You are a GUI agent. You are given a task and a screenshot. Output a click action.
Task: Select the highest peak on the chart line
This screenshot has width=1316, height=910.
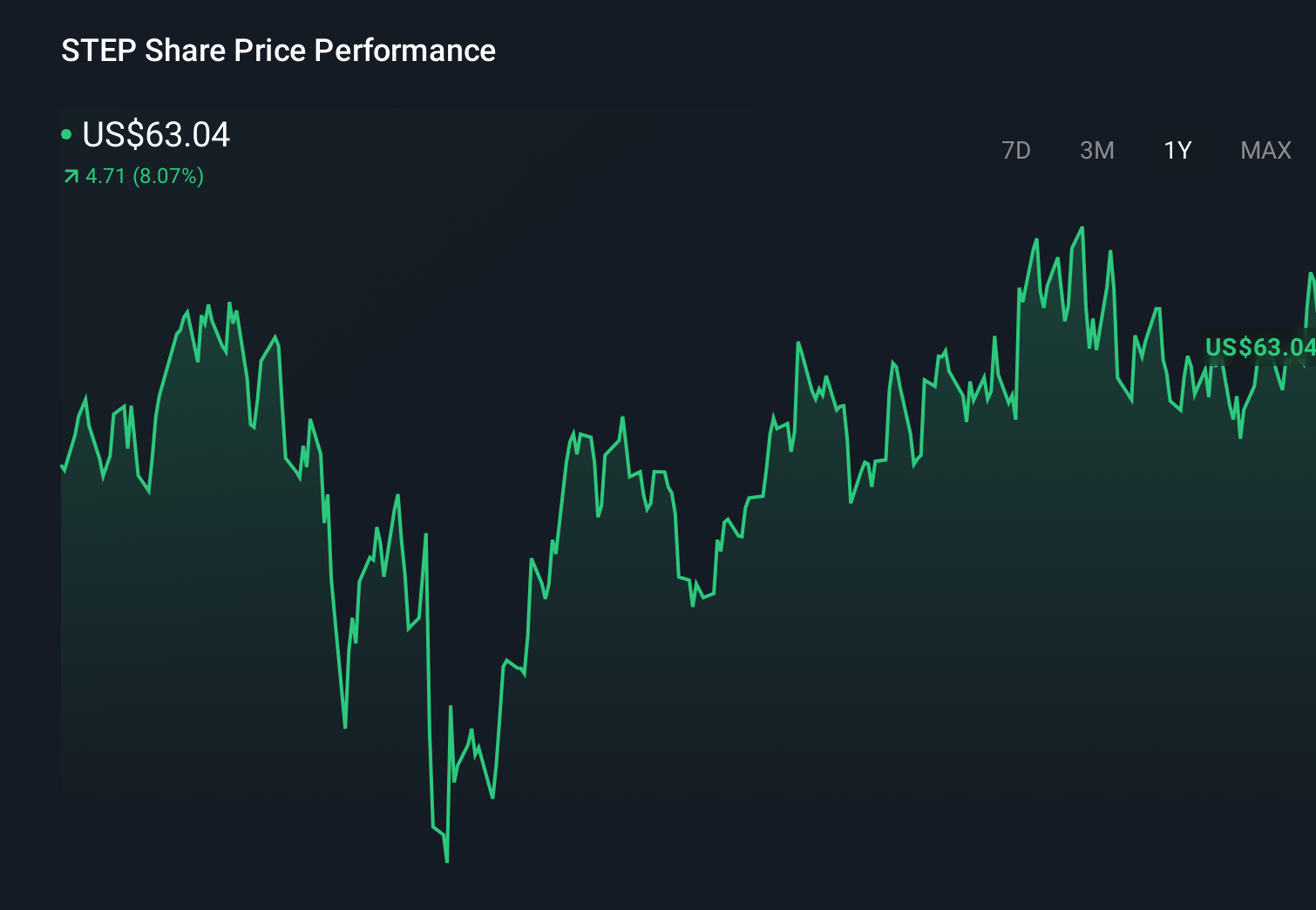tap(1081, 228)
